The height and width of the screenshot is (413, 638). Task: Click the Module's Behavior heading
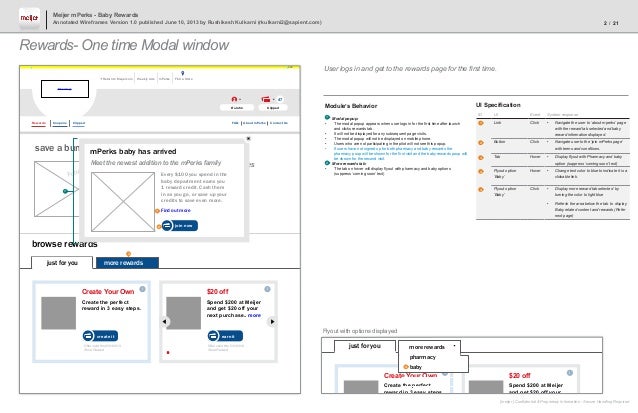pos(351,106)
